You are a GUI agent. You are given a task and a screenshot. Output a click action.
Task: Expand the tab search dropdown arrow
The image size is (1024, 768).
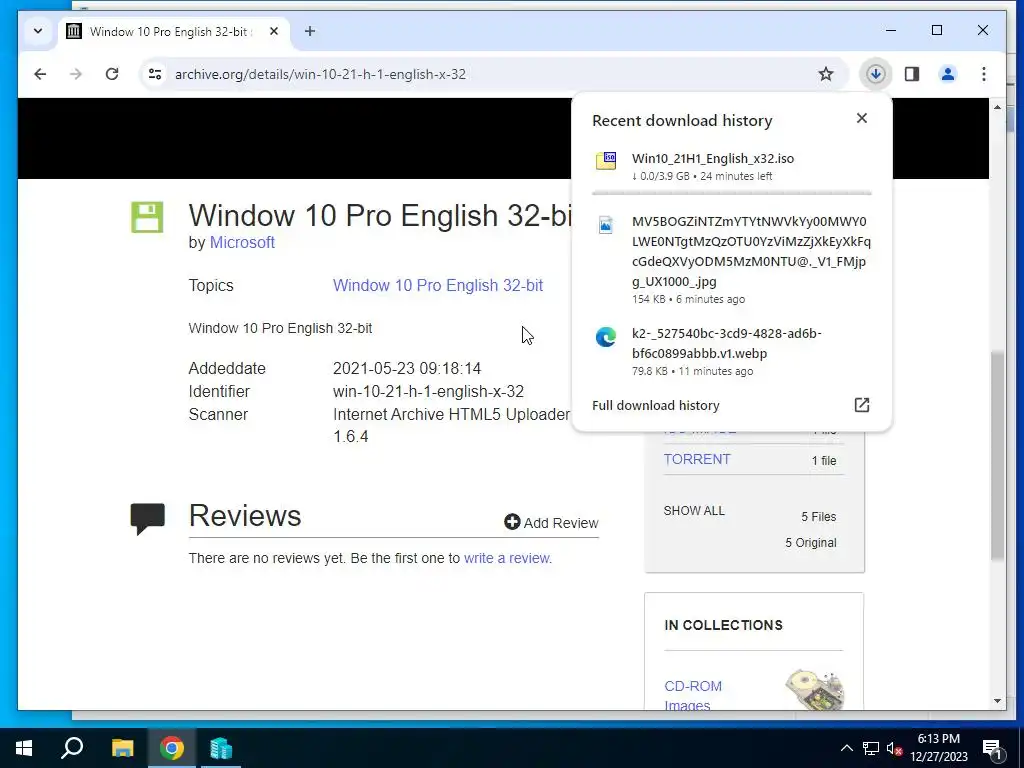(x=38, y=31)
